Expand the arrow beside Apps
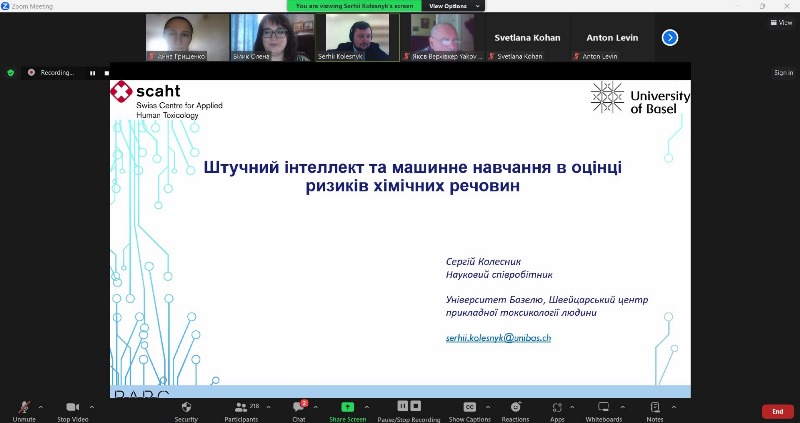The height and width of the screenshot is (423, 800). [x=572, y=407]
